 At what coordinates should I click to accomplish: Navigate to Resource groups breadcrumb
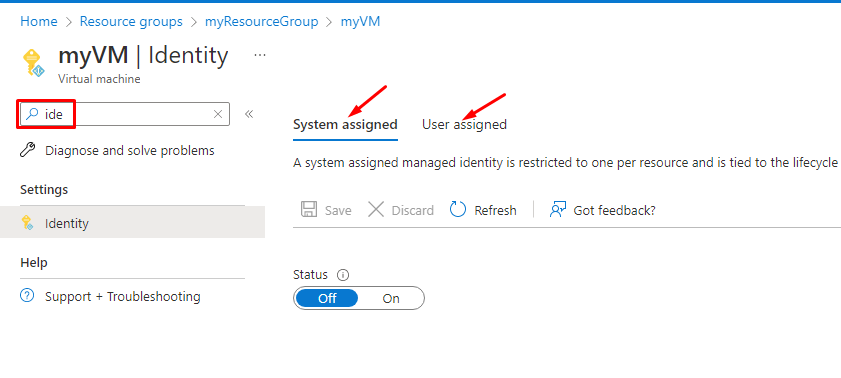click(131, 21)
